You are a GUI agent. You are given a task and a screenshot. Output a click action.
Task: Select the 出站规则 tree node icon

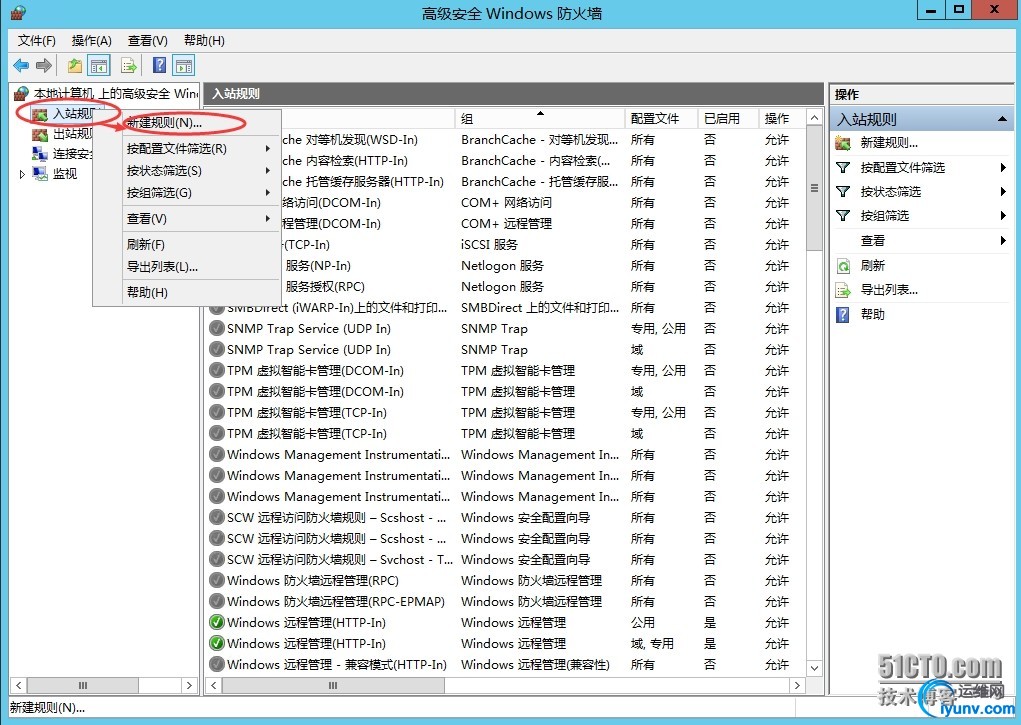(40, 134)
